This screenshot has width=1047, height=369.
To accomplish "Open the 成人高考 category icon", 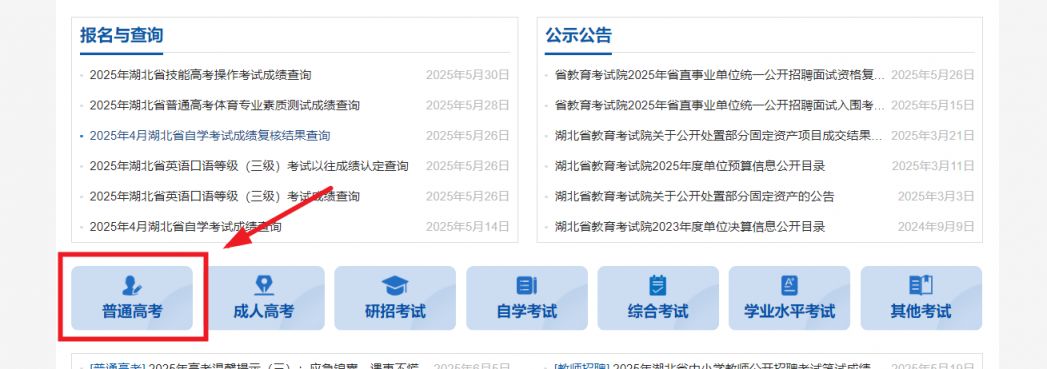I will 264,286.
